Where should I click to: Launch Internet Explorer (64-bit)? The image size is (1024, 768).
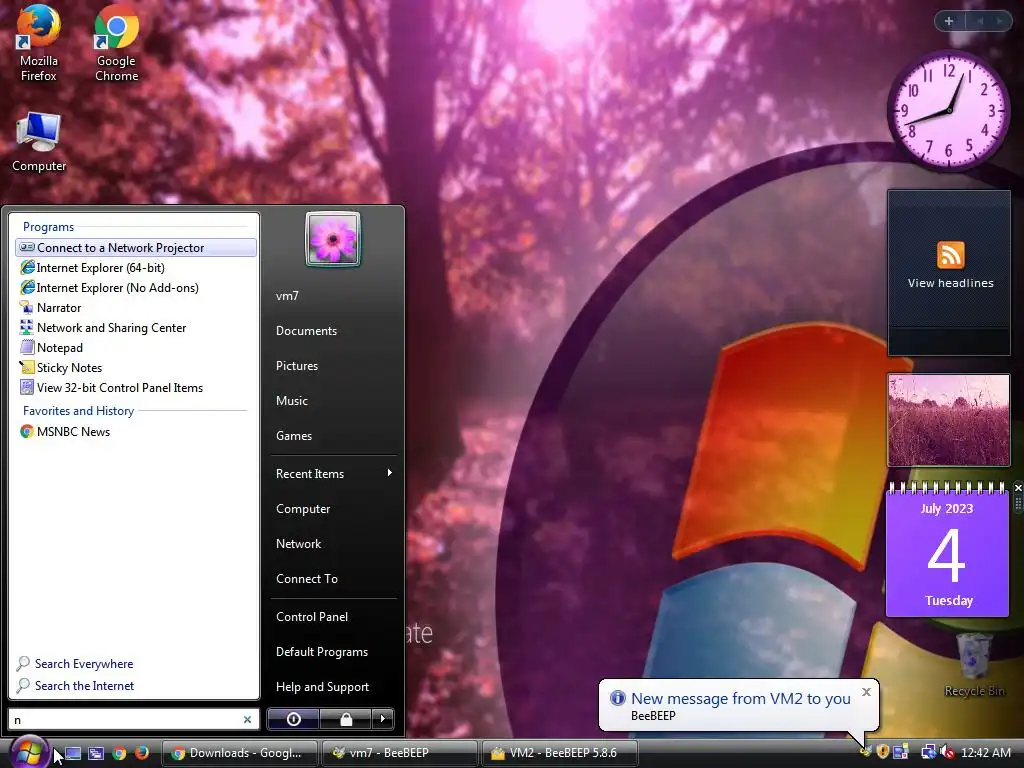(x=136, y=268)
